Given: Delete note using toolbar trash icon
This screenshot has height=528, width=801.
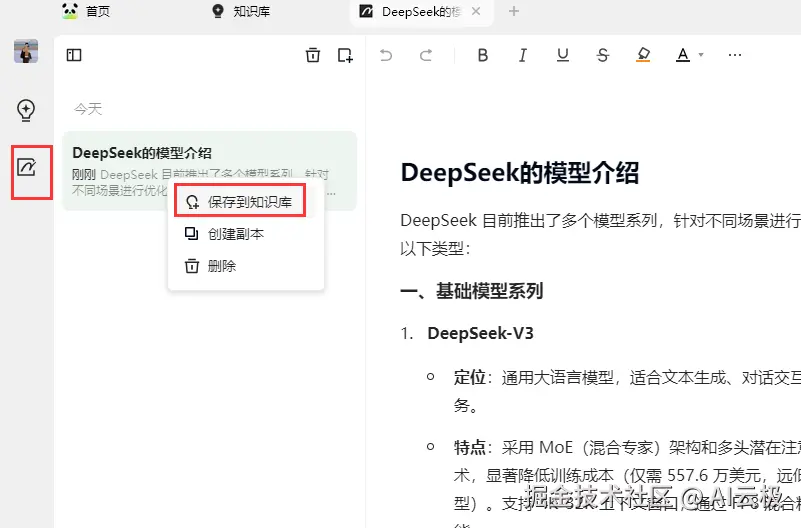Looking at the screenshot, I should pyautogui.click(x=313, y=55).
